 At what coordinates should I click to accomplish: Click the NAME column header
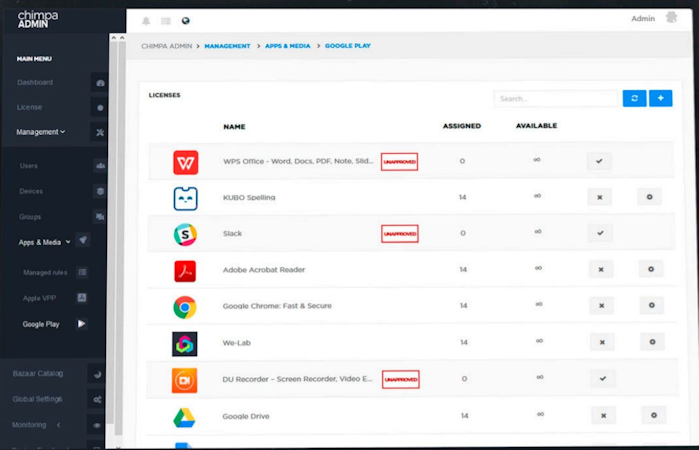coord(234,127)
